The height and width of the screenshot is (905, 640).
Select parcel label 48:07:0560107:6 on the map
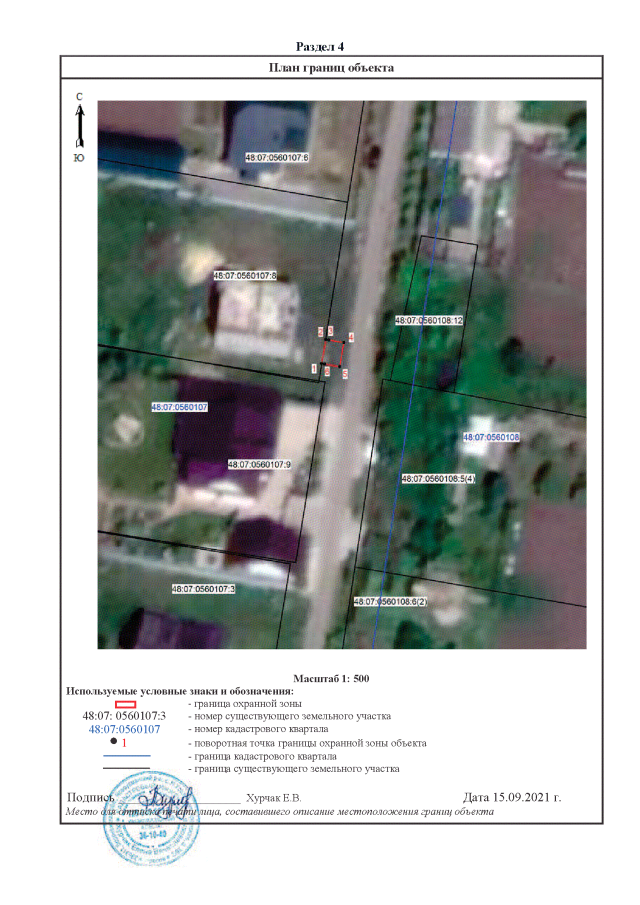click(x=277, y=158)
